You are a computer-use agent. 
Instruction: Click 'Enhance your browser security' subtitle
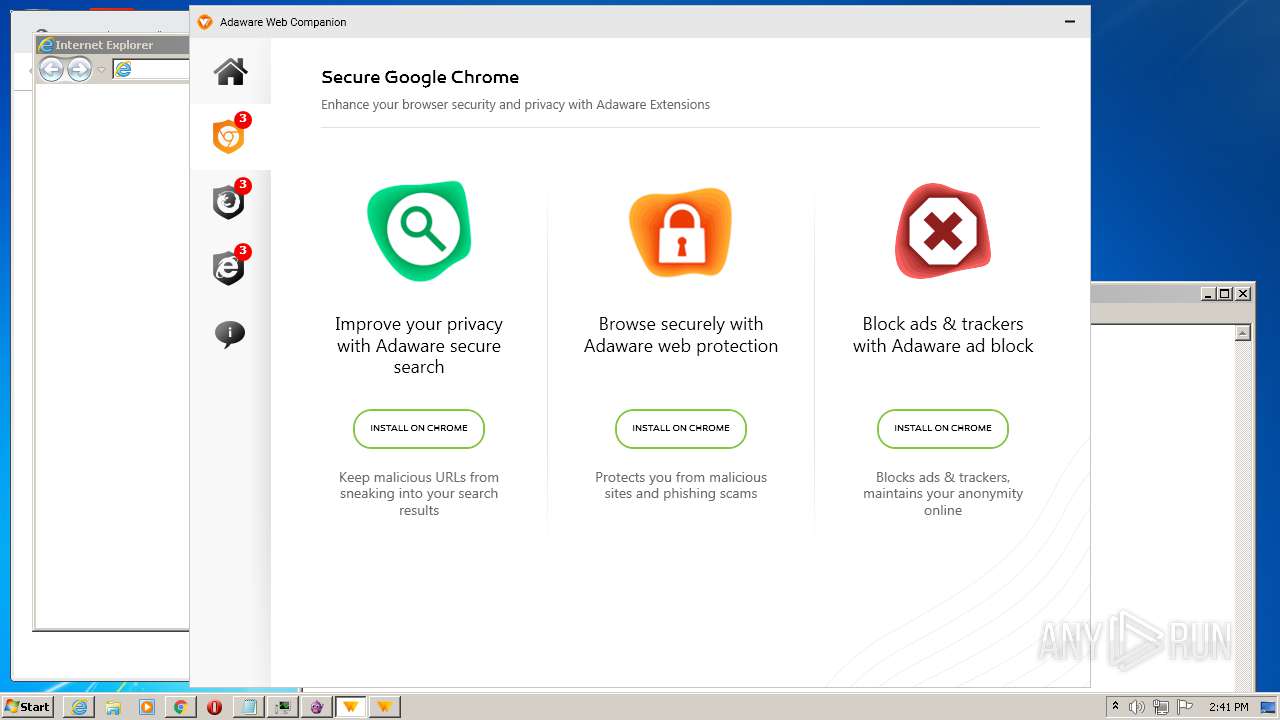coord(516,104)
